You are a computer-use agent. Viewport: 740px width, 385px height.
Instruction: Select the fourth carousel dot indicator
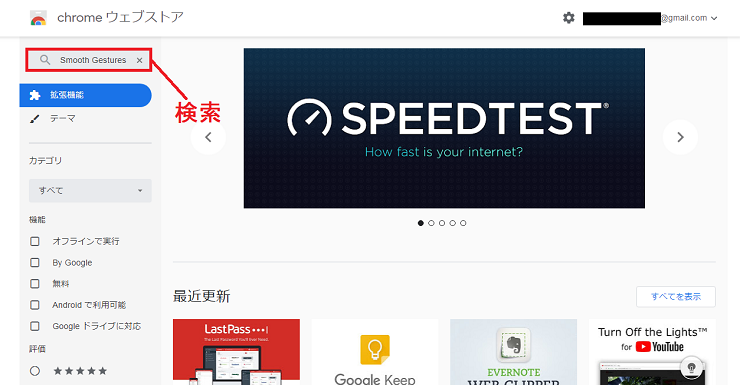pos(452,223)
